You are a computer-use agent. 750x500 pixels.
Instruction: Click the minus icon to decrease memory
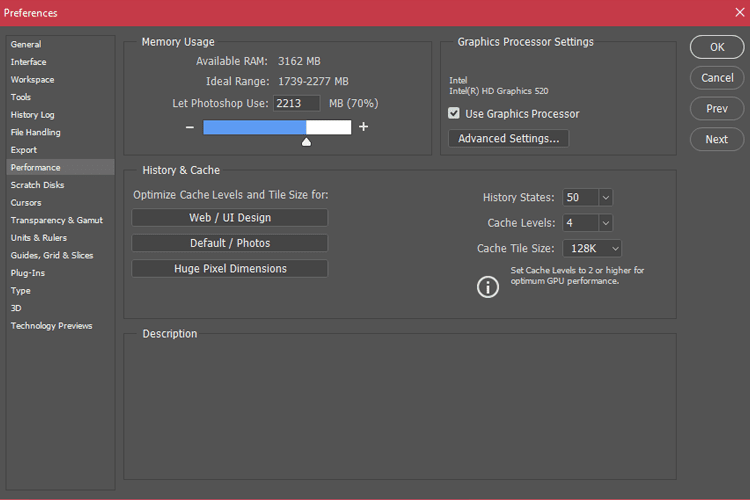point(190,127)
